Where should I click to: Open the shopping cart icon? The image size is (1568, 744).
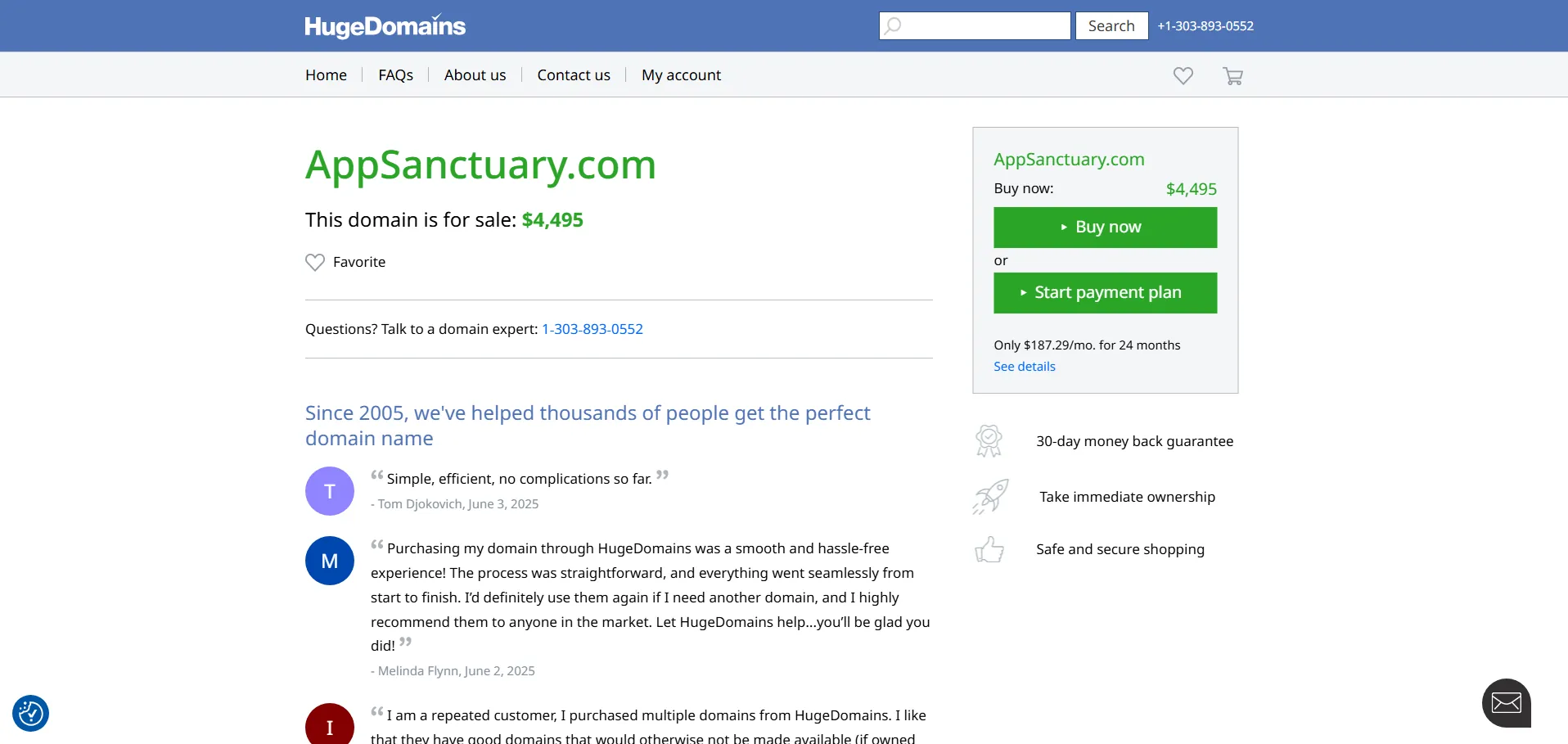(x=1232, y=76)
